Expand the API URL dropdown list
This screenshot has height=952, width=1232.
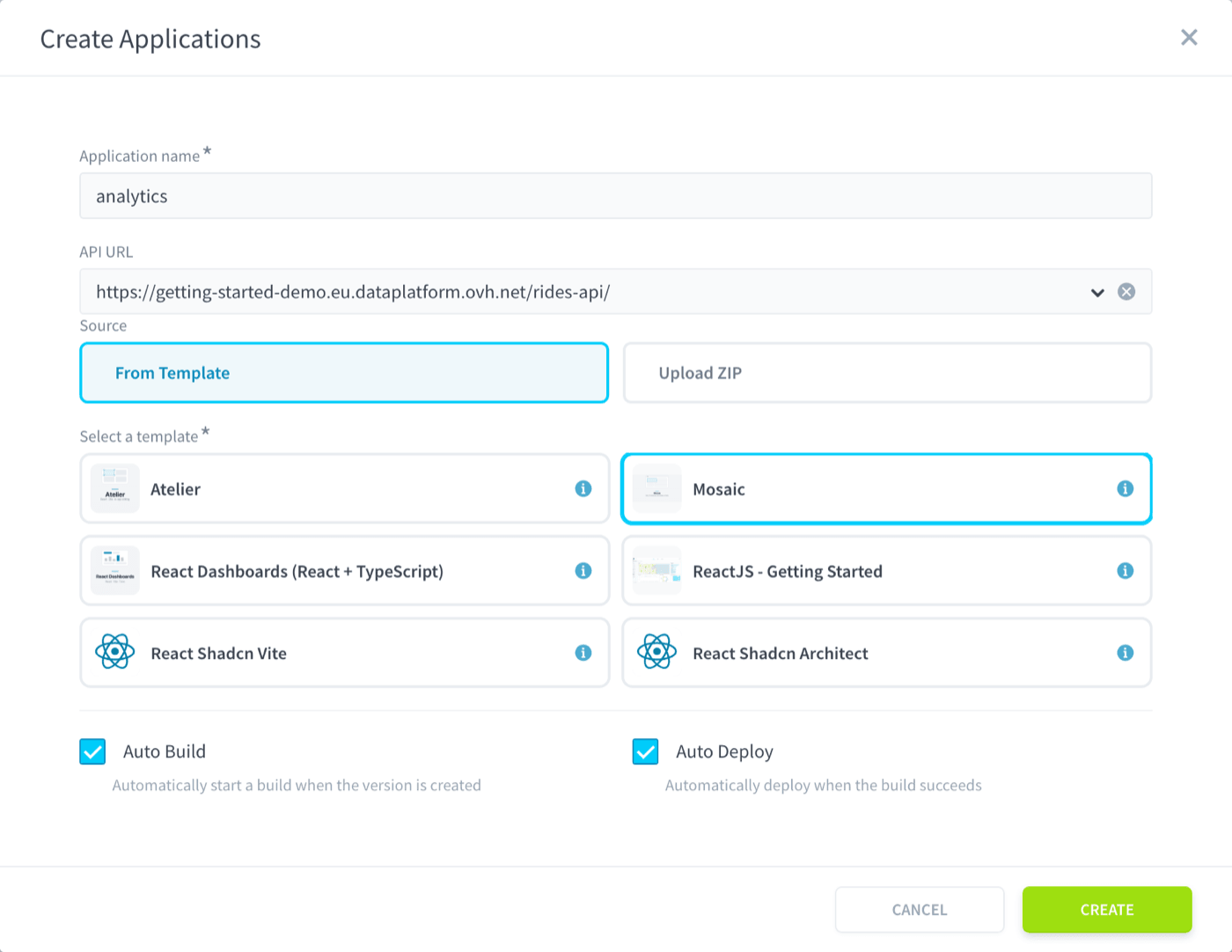tap(1097, 292)
